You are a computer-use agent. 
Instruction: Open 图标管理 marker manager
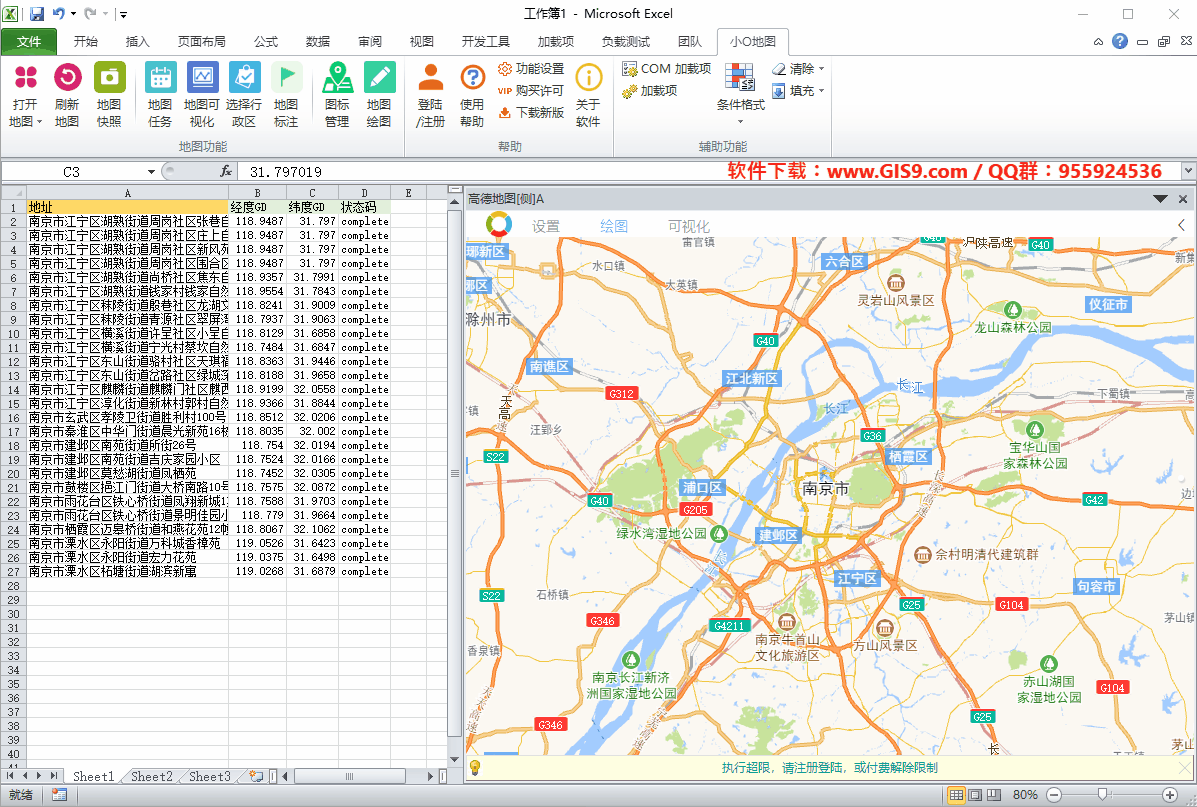pos(337,95)
